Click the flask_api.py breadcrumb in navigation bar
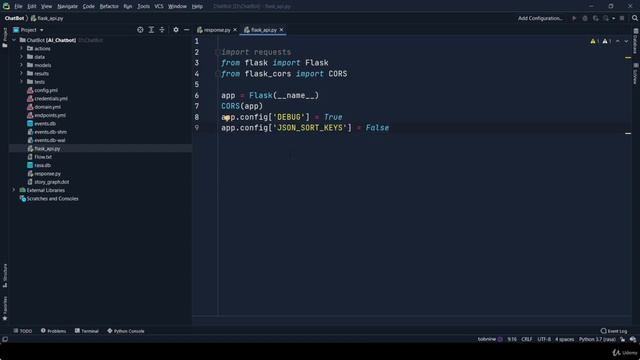This screenshot has height=360, width=640. 47,18
